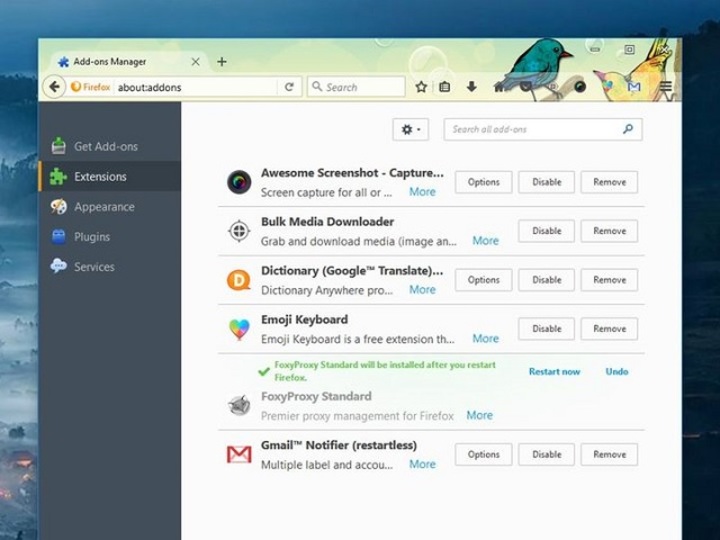The height and width of the screenshot is (540, 720).
Task: Focus the browser Search box
Action: pyautogui.click(x=356, y=87)
